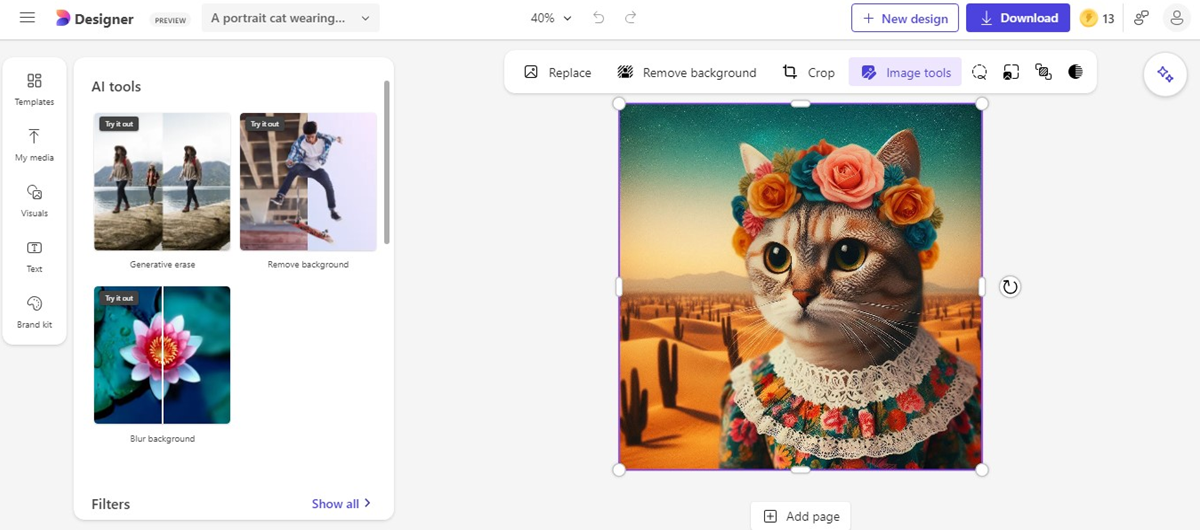
Task: Click the Generative erase label
Action: click(x=162, y=265)
